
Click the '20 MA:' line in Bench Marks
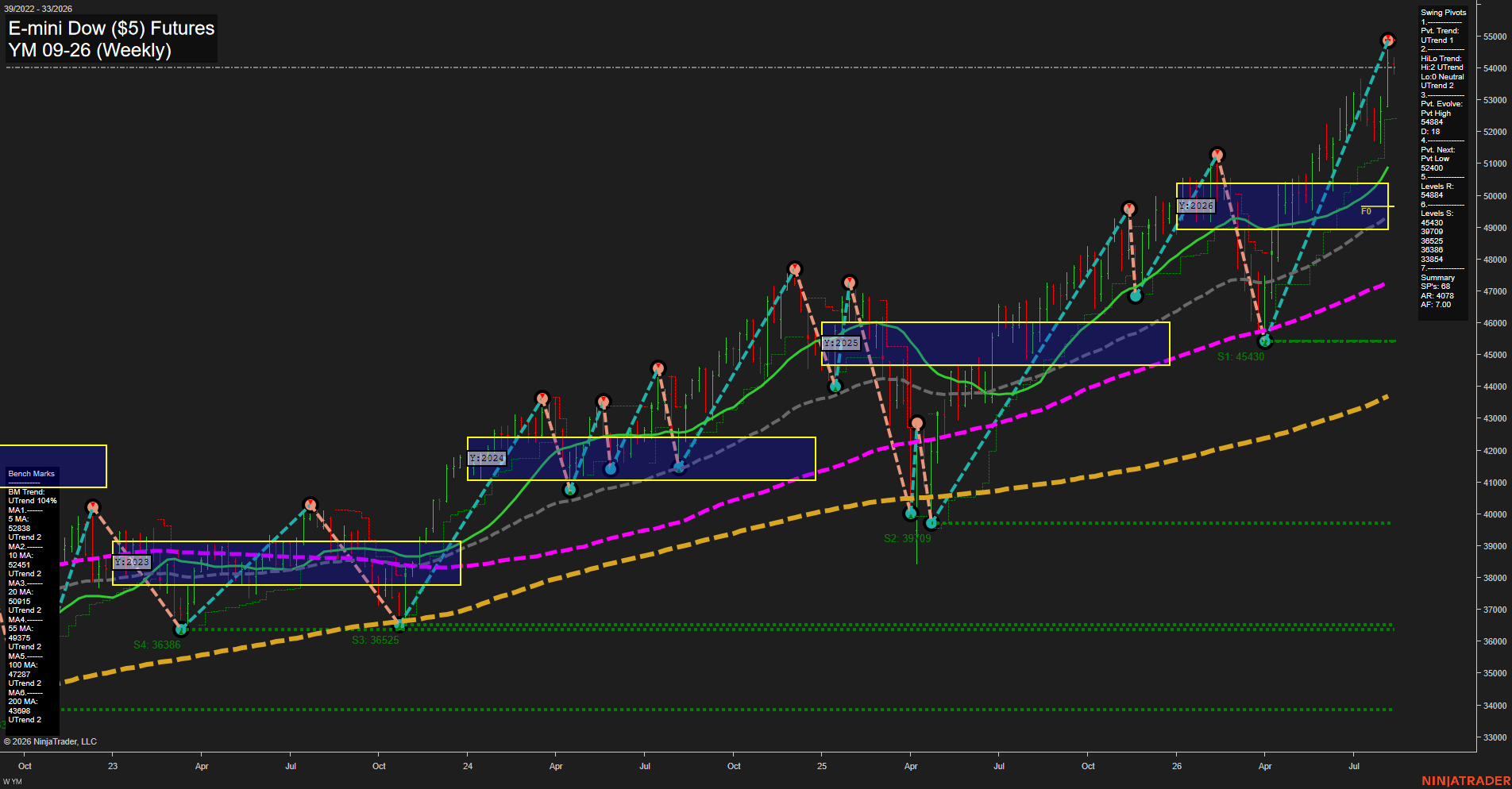coord(21,592)
